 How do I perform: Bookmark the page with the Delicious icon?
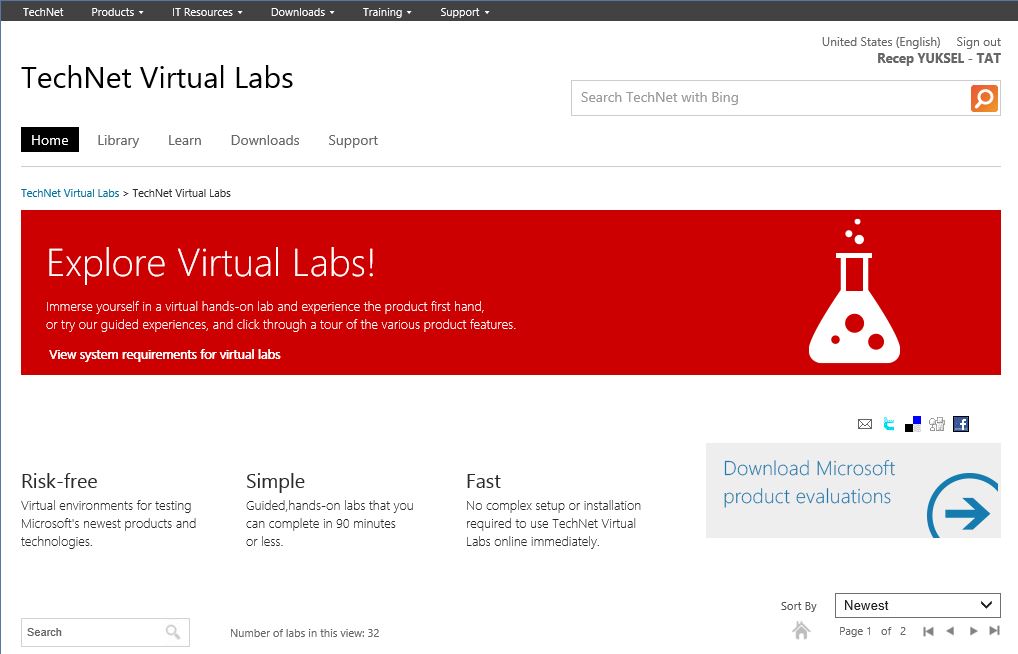point(913,424)
